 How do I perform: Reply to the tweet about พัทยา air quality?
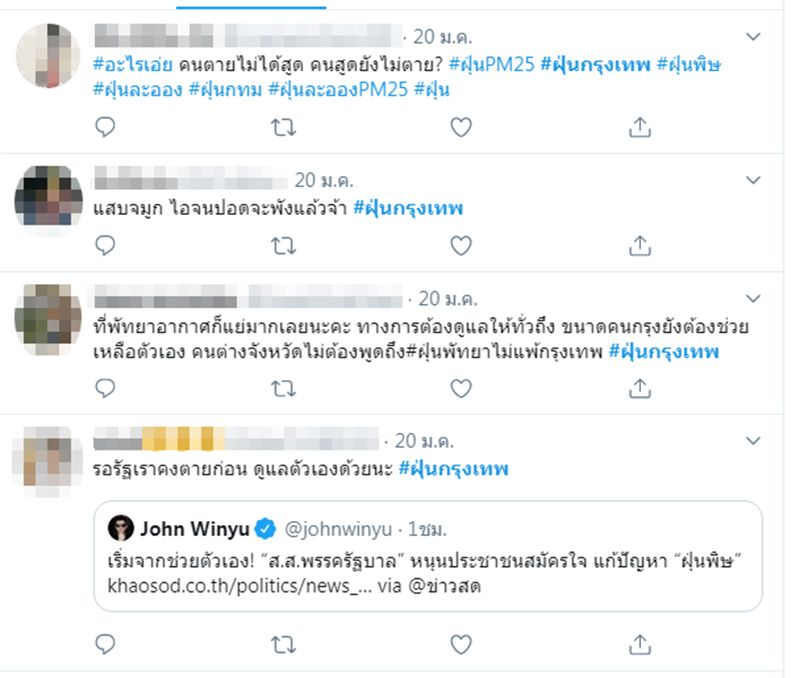105,389
